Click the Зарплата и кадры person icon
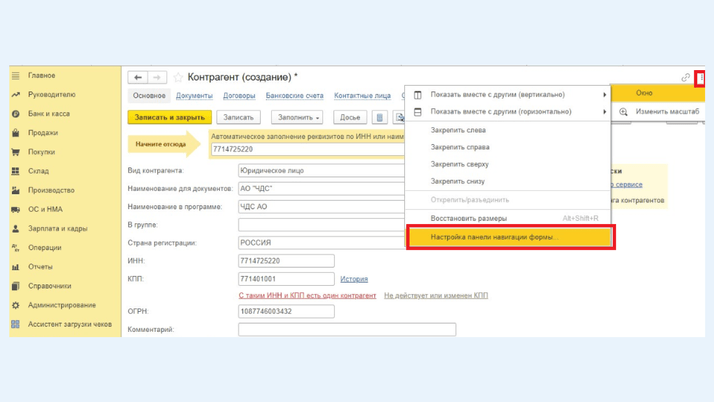The height and width of the screenshot is (402, 714). [16, 229]
